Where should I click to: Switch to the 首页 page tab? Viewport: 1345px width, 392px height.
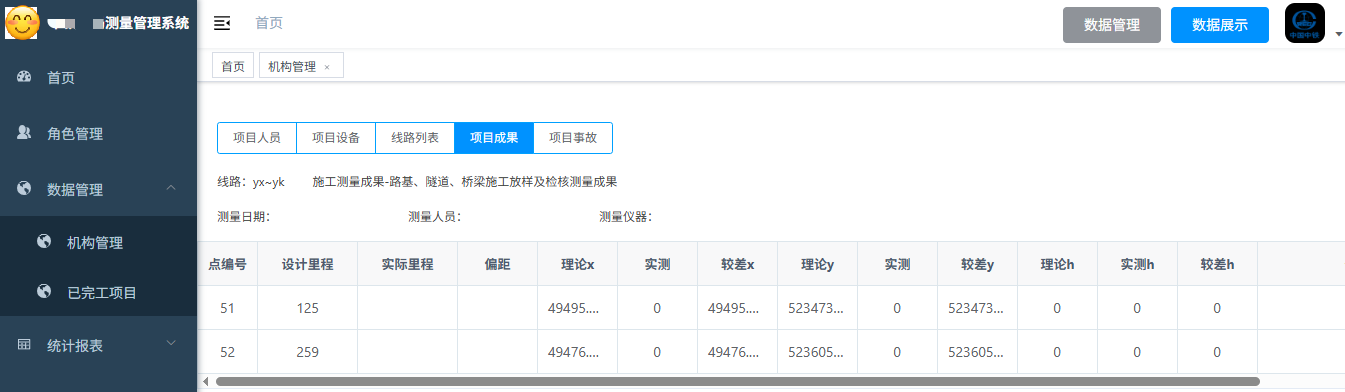[x=233, y=66]
